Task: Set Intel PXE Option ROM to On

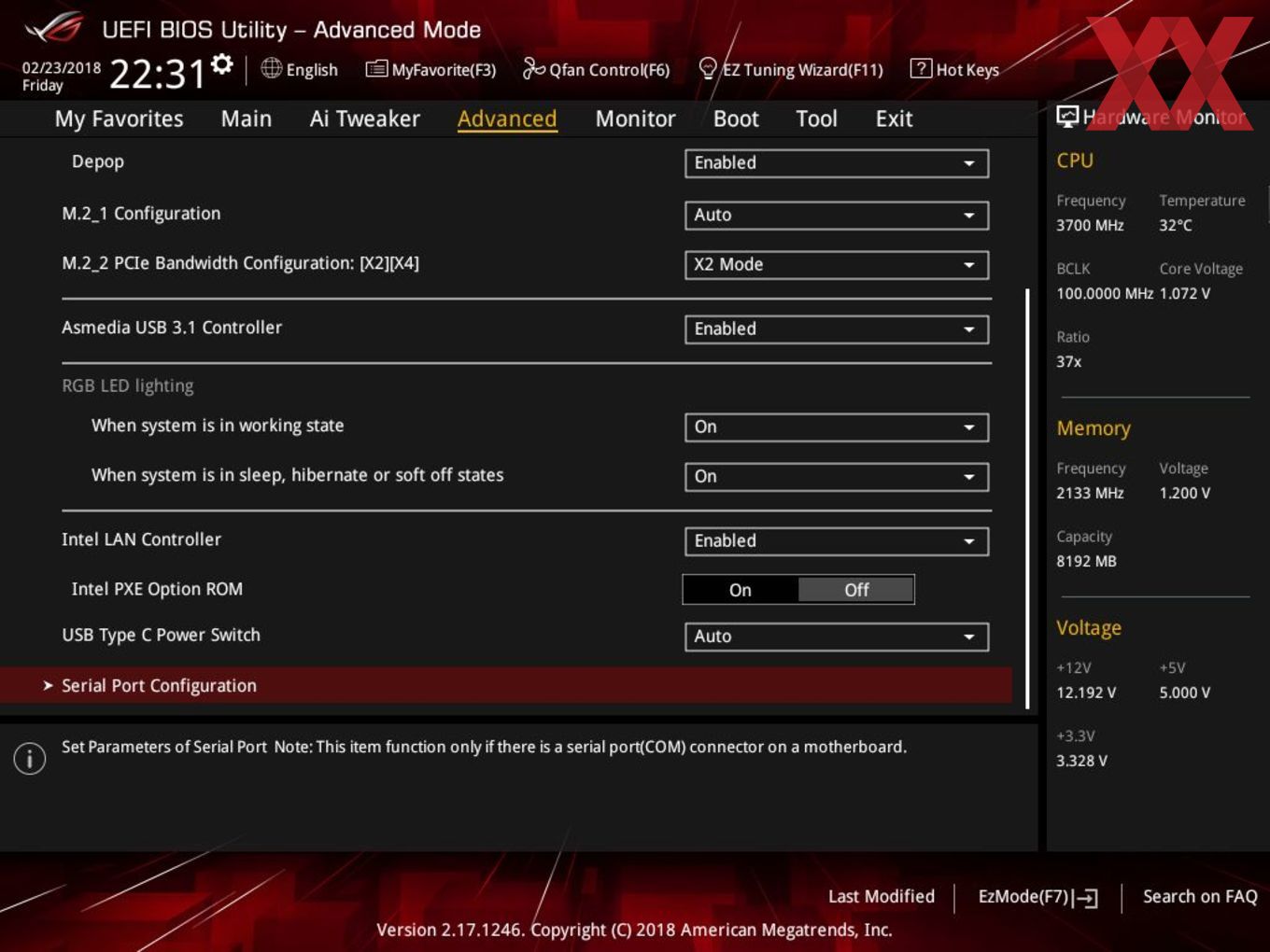Action: [x=741, y=590]
